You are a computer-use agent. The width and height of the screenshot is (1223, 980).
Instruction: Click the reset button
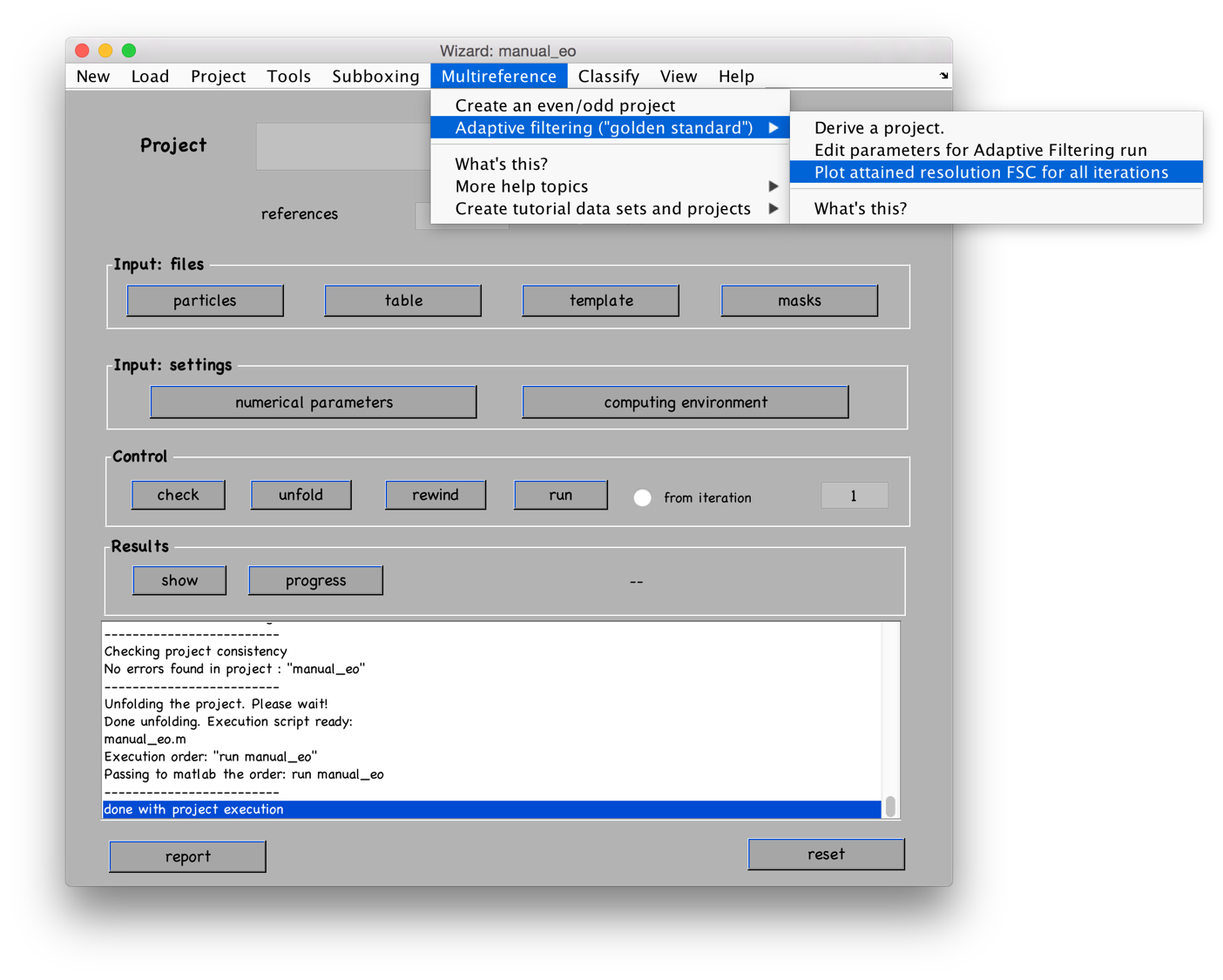pyautogui.click(x=825, y=855)
